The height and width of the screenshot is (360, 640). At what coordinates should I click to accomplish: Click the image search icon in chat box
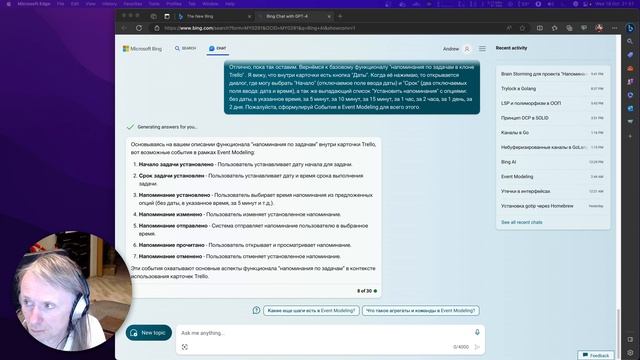185,347
